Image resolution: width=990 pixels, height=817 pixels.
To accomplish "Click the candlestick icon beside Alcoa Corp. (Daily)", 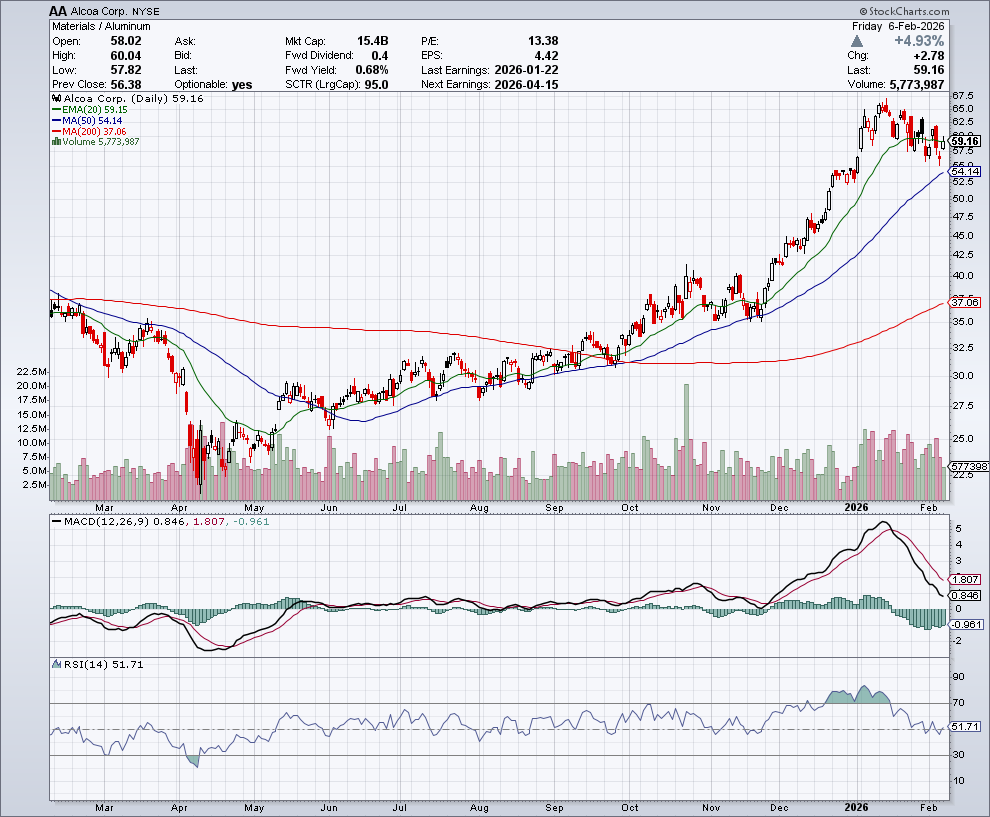I will tap(56, 98).
